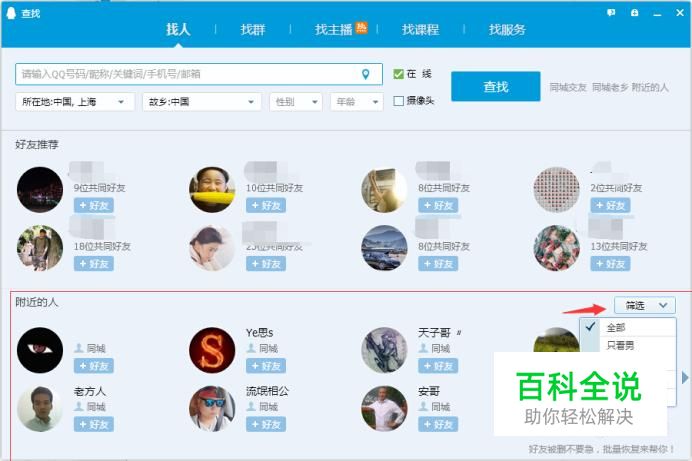Open floral avatar with 13位共同好友
Image resolution: width=692 pixels, height=461 pixels.
[557, 248]
